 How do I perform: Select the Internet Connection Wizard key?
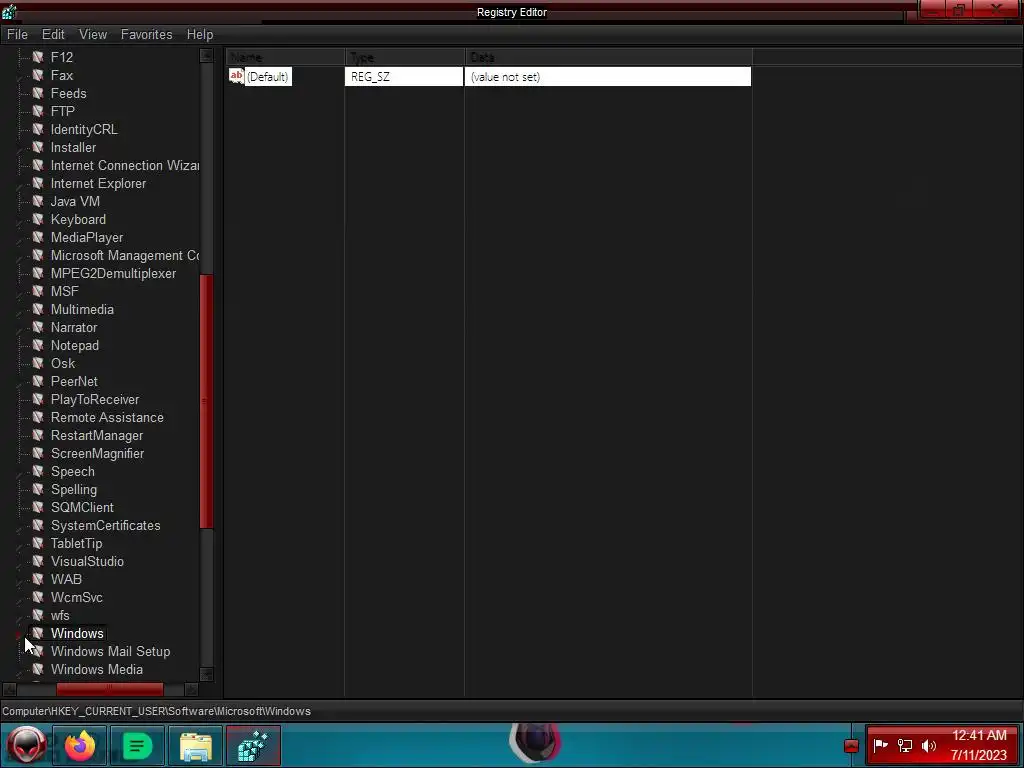[x=125, y=166]
